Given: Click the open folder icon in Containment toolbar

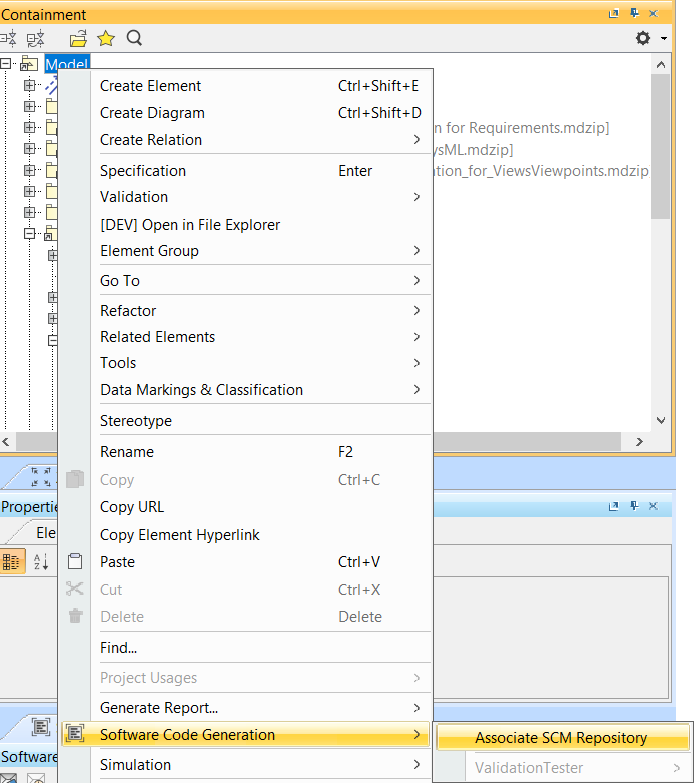Looking at the screenshot, I should pyautogui.click(x=78, y=38).
